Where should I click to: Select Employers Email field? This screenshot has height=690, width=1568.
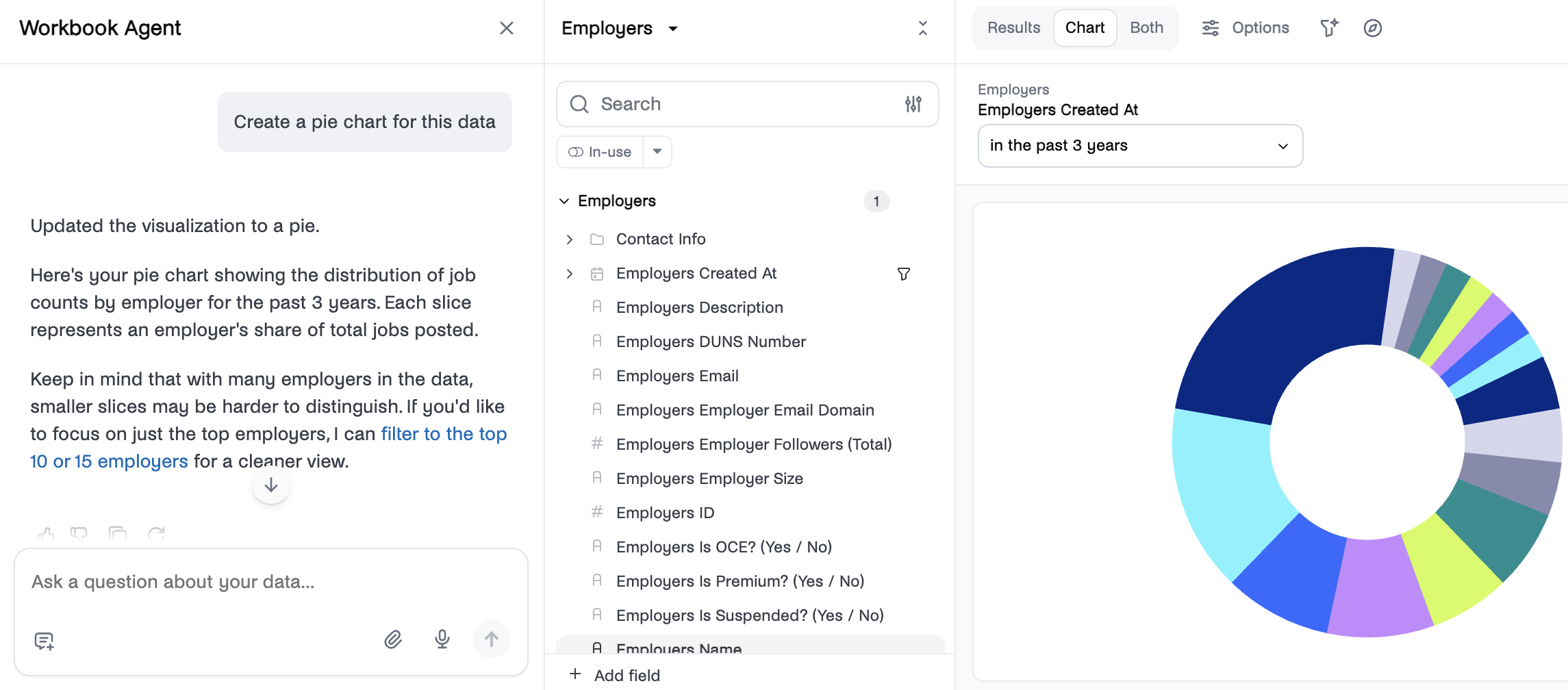tap(677, 376)
